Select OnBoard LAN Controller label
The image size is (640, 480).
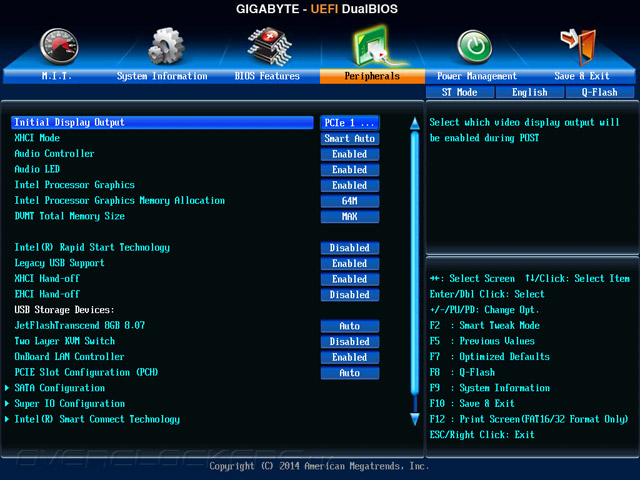click(x=69, y=356)
